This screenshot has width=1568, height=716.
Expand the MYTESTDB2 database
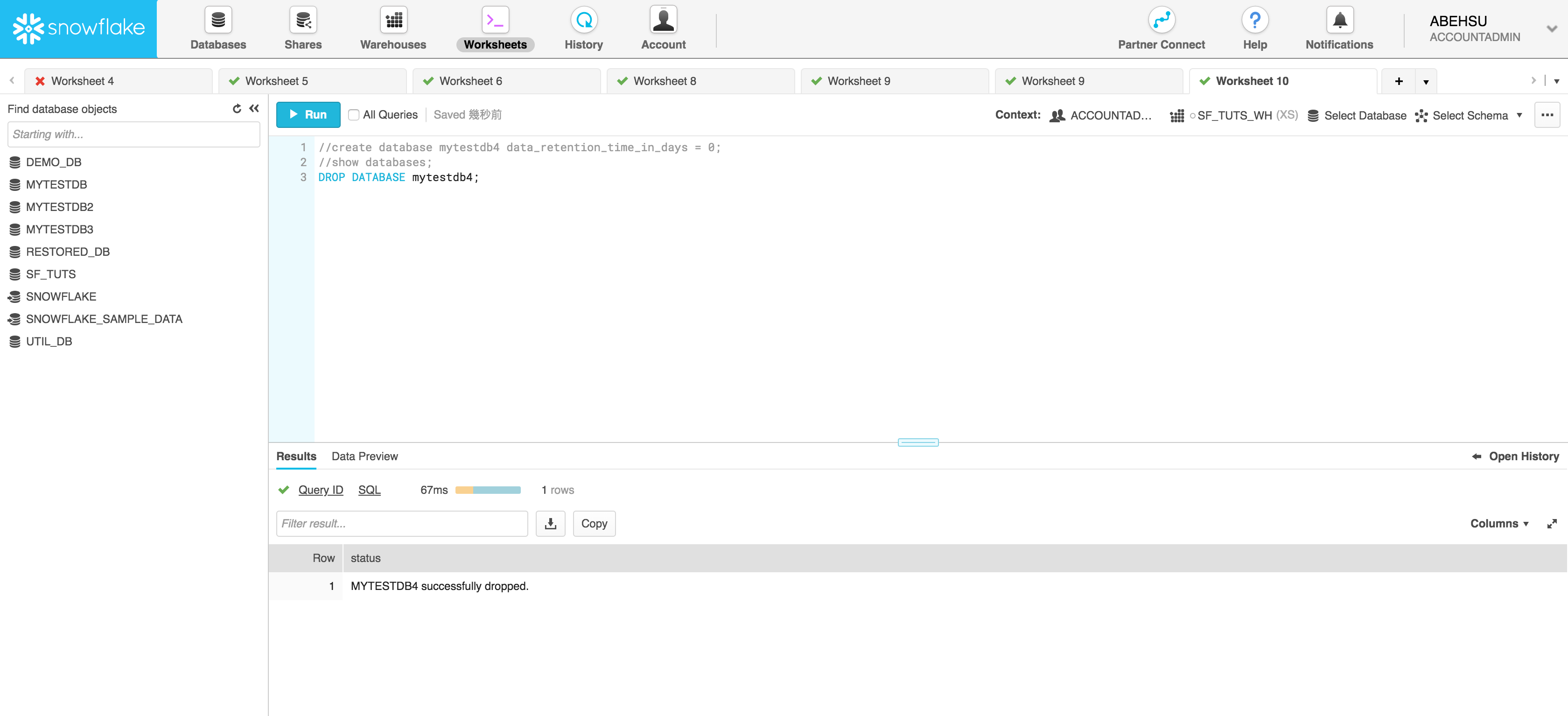coord(60,207)
